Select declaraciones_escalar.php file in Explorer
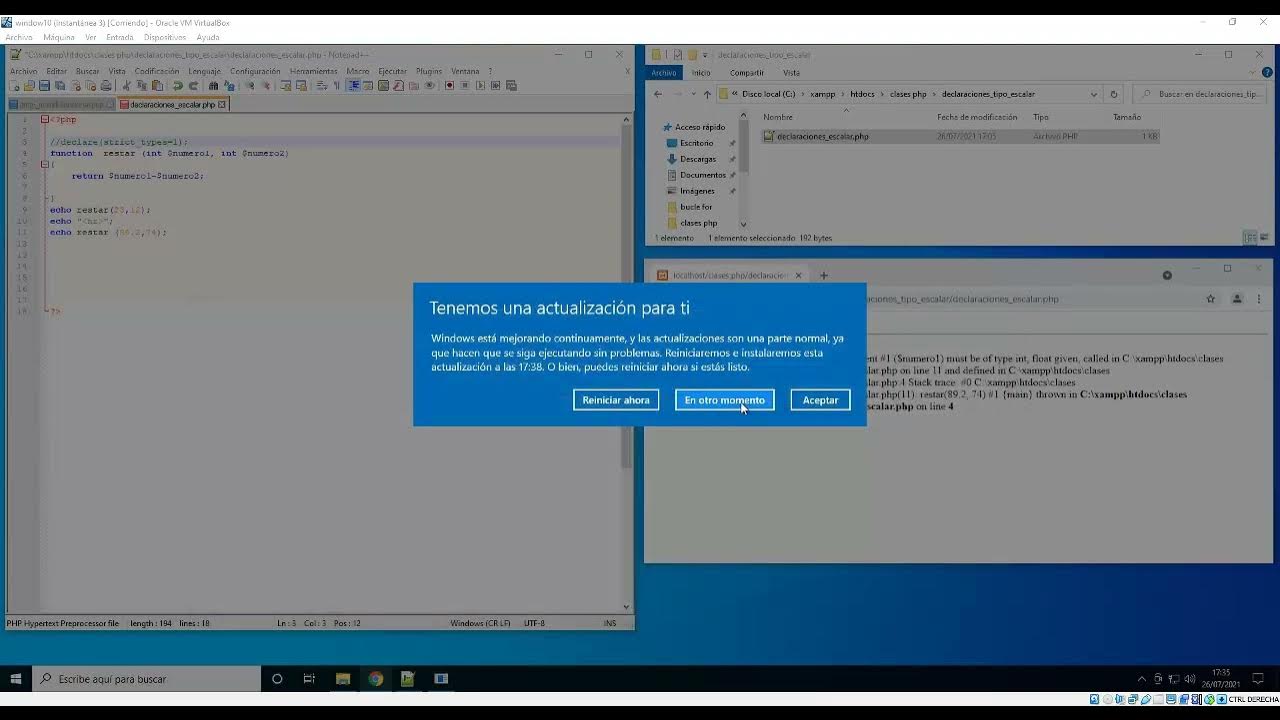This screenshot has height=720, width=1280. 823,136
